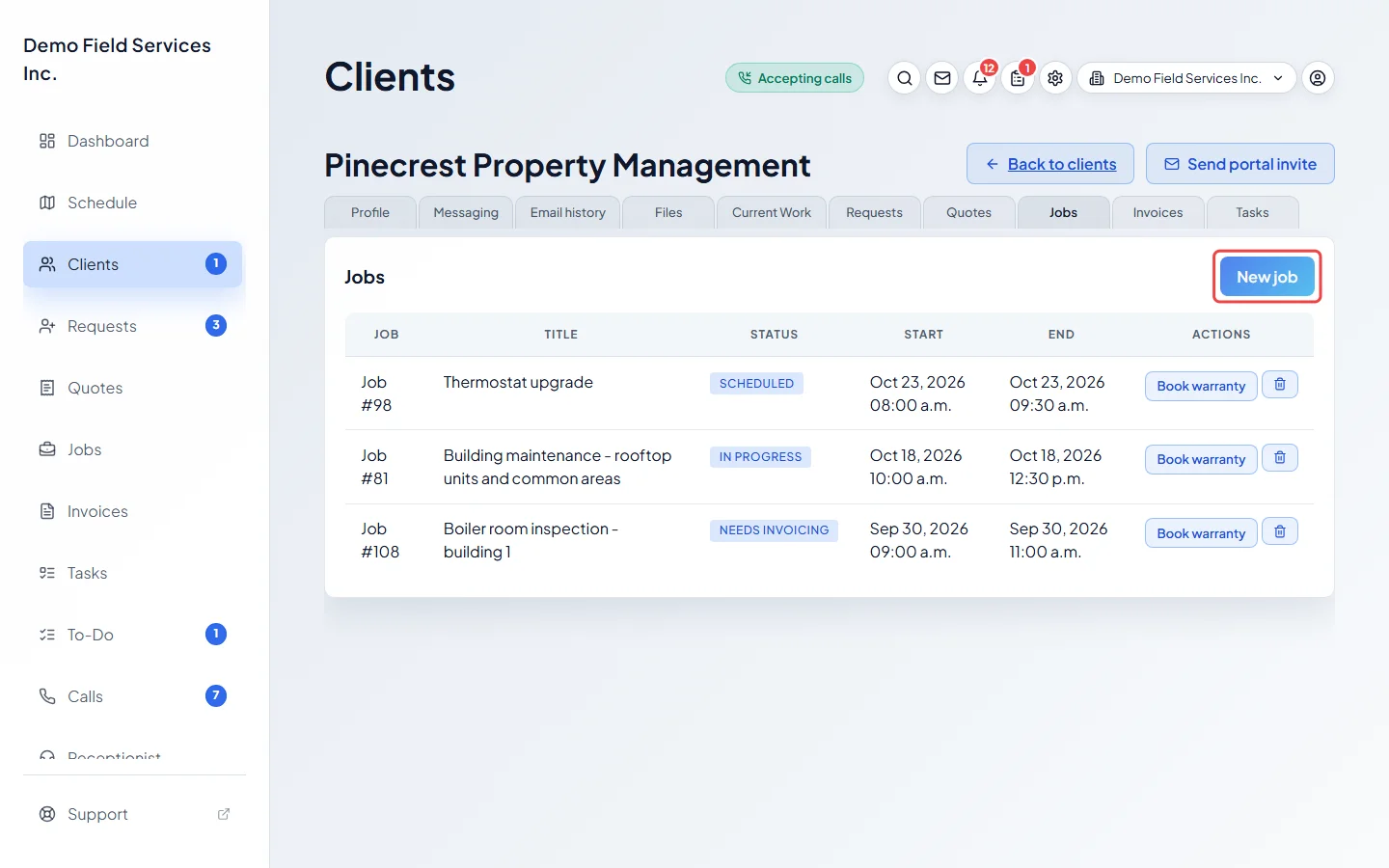Open To-Do in the sidebar
Image resolution: width=1389 pixels, height=868 pixels.
click(133, 635)
